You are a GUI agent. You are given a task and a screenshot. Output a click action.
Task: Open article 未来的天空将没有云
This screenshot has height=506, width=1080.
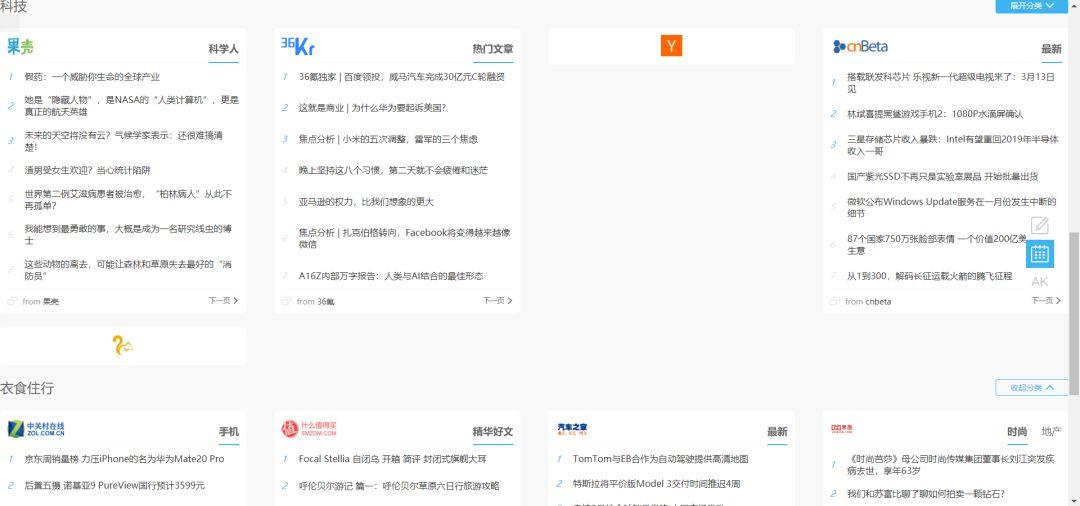point(124,141)
